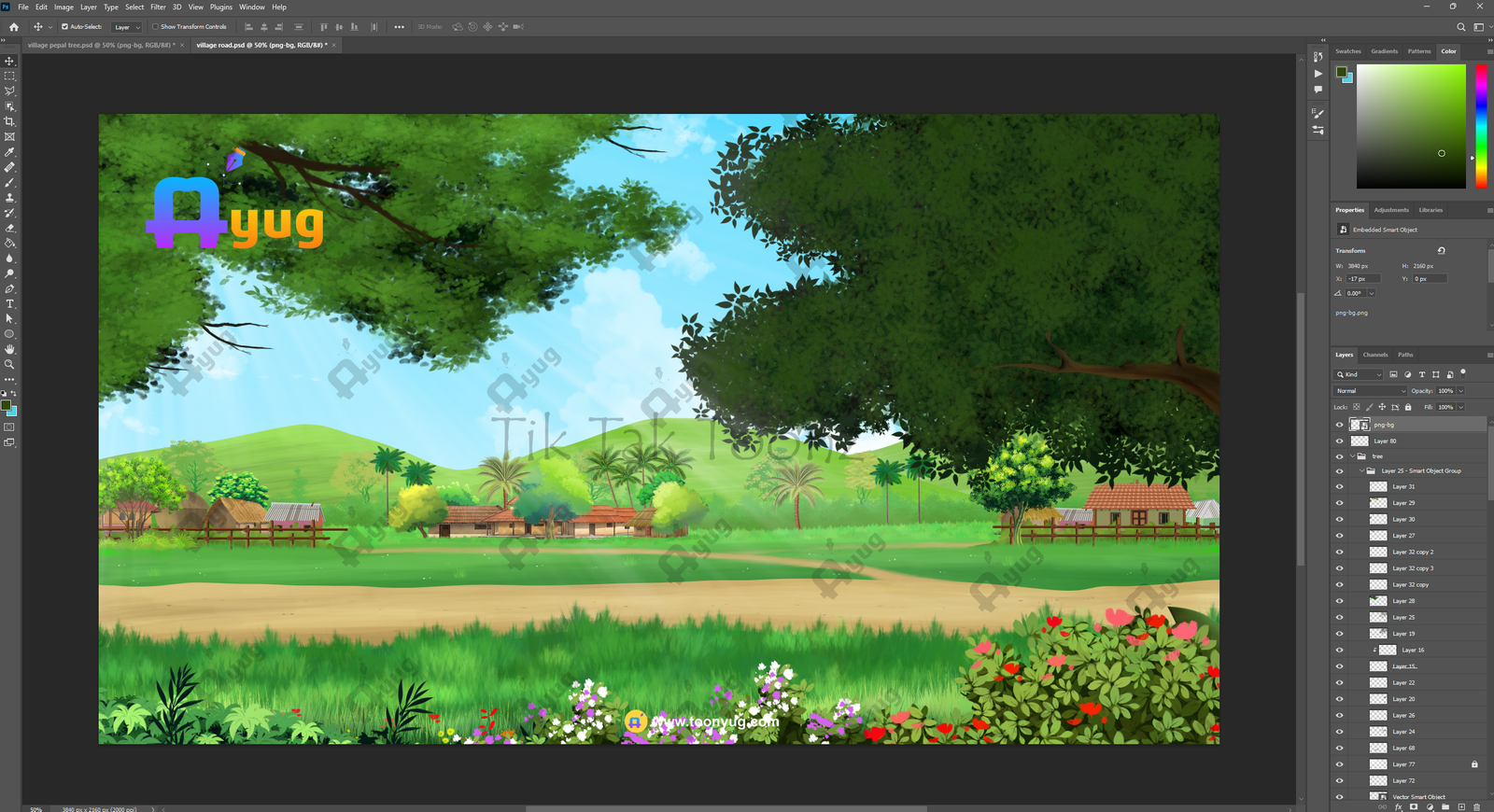Screen dimensions: 1494x812
Task: Switch to the Channels tab
Action: [x=1374, y=355]
